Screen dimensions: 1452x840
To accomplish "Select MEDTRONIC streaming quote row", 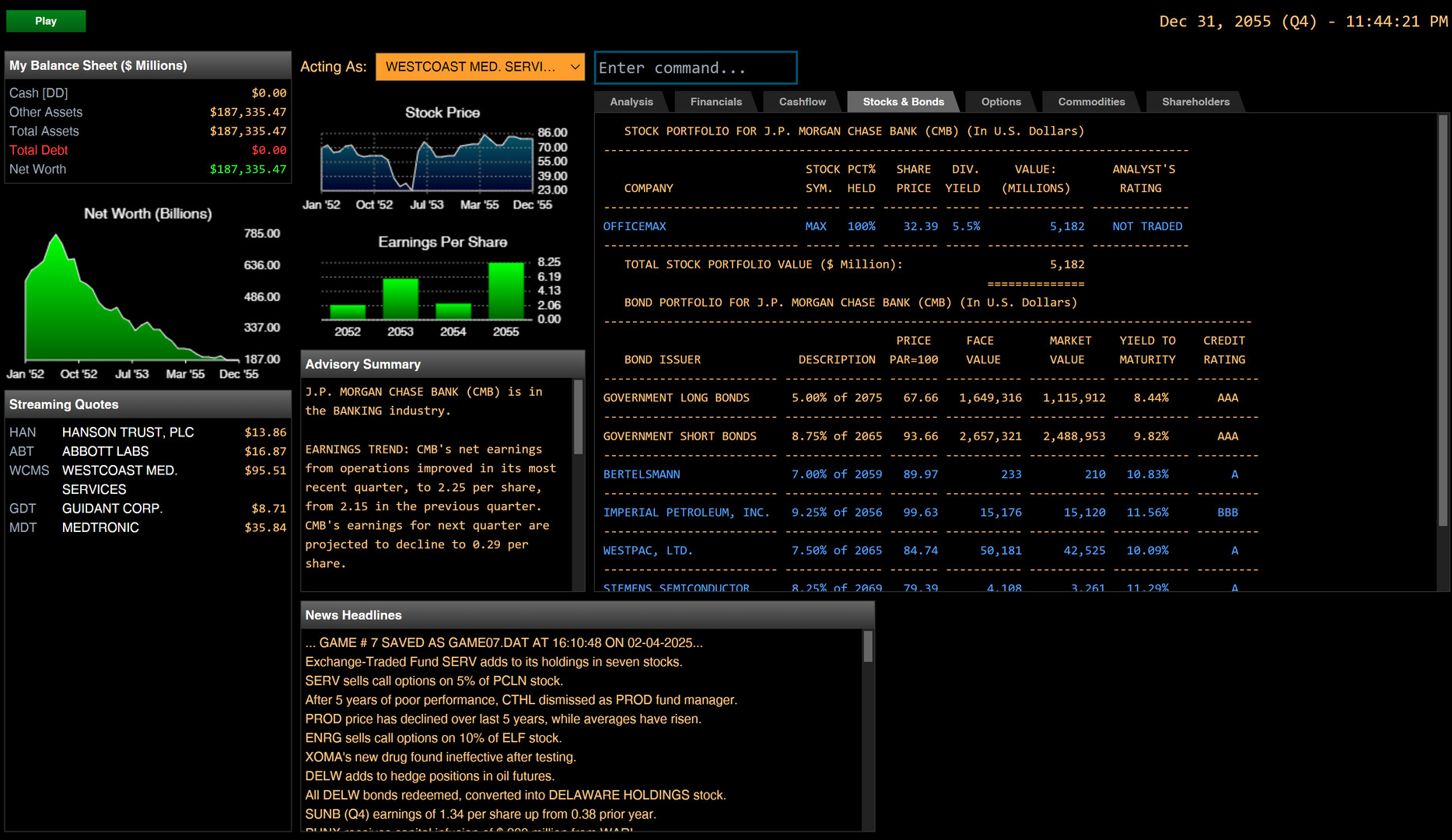I will pyautogui.click(x=148, y=527).
